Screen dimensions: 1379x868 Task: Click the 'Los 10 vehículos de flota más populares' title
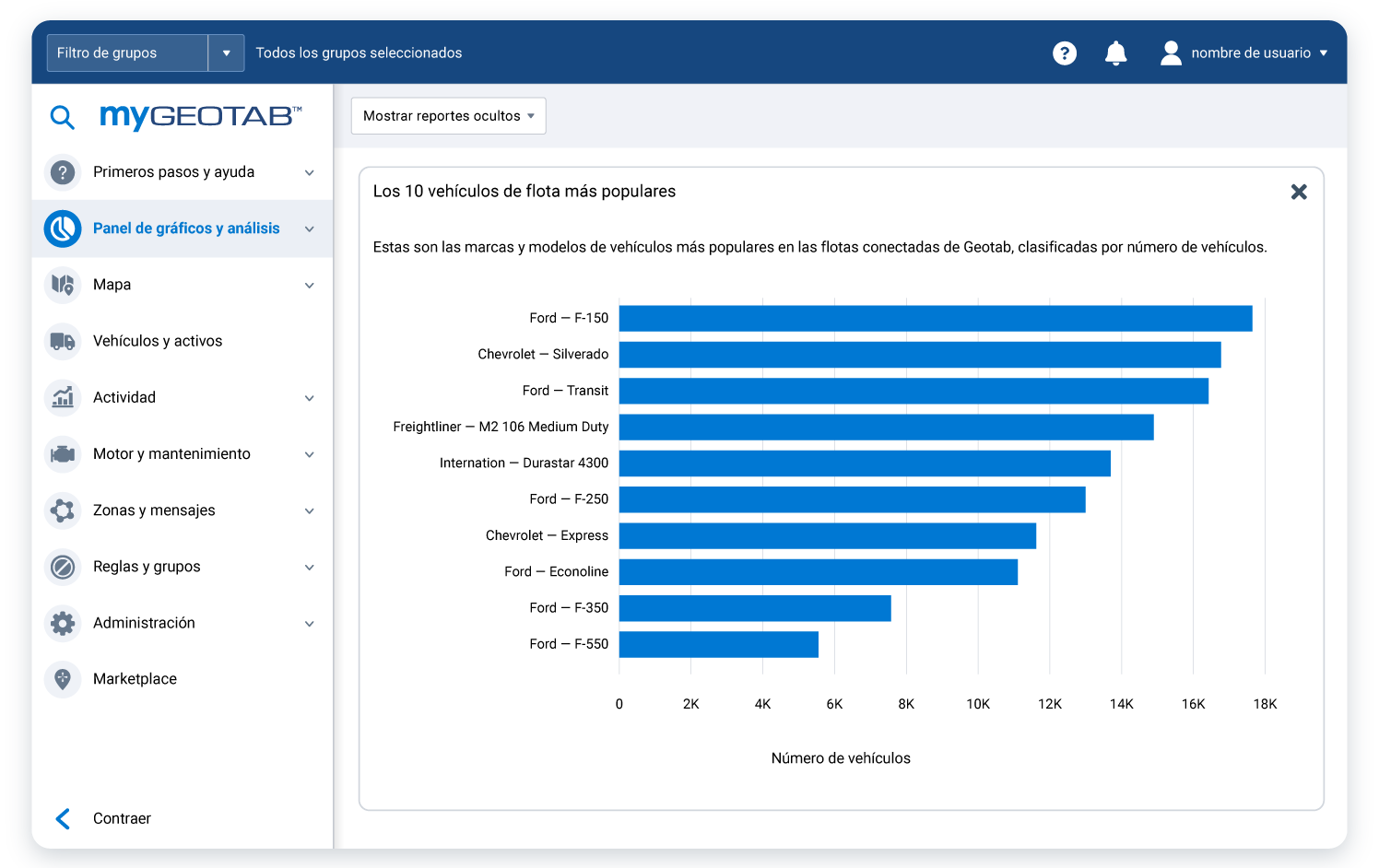coord(524,192)
